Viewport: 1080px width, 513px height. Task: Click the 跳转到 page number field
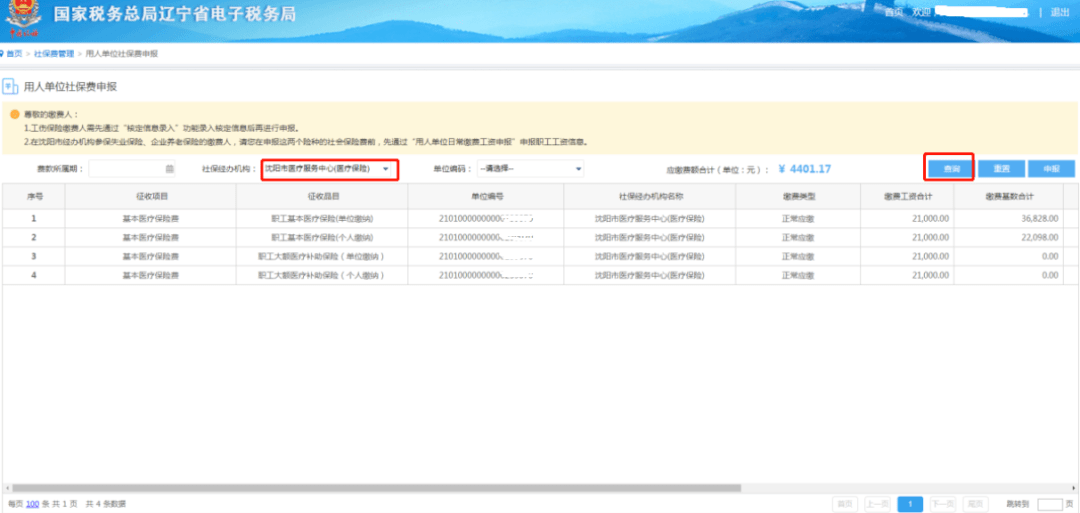(1050, 504)
